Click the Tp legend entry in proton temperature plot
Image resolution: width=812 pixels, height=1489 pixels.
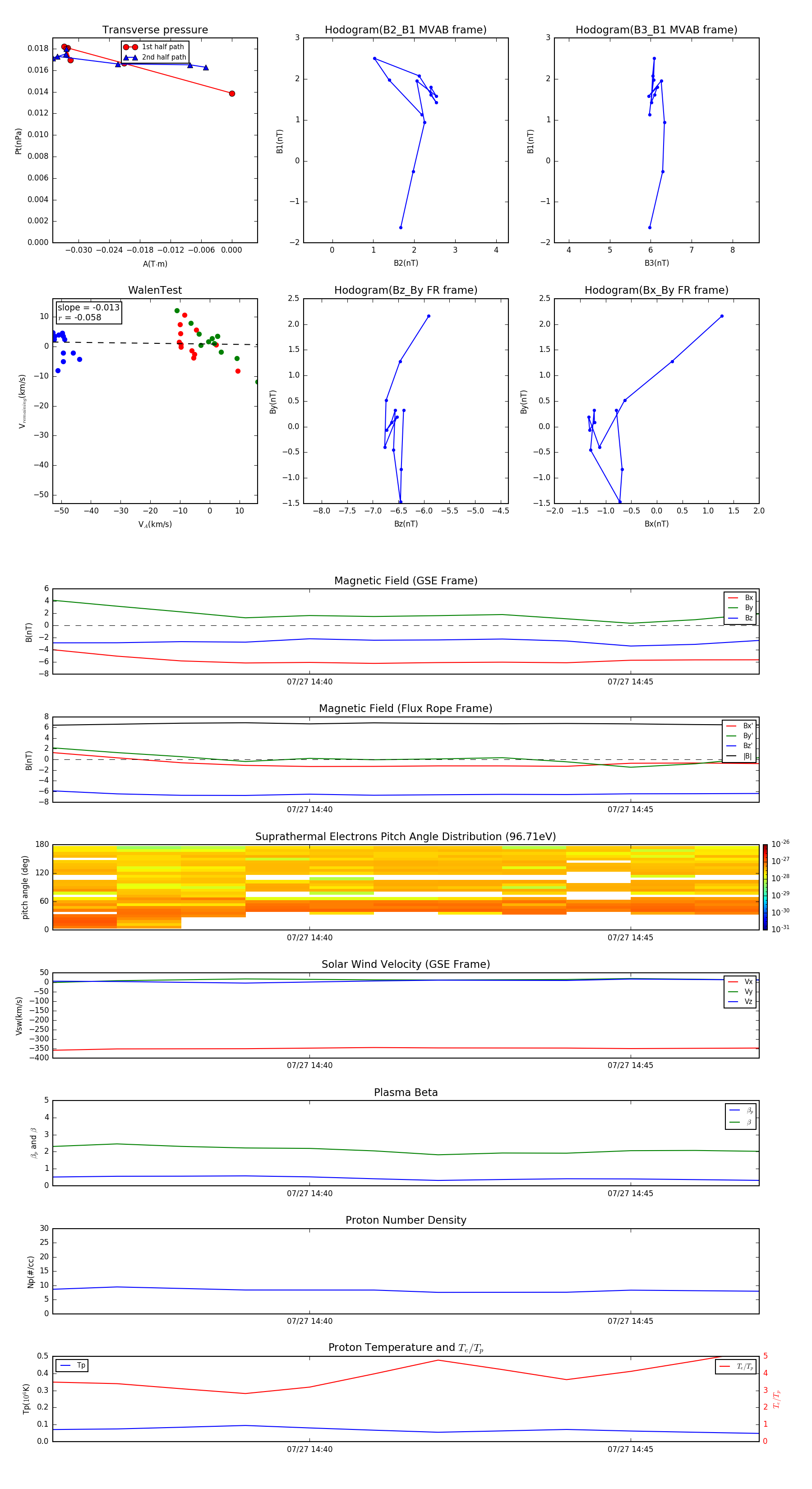pyautogui.click(x=72, y=1365)
